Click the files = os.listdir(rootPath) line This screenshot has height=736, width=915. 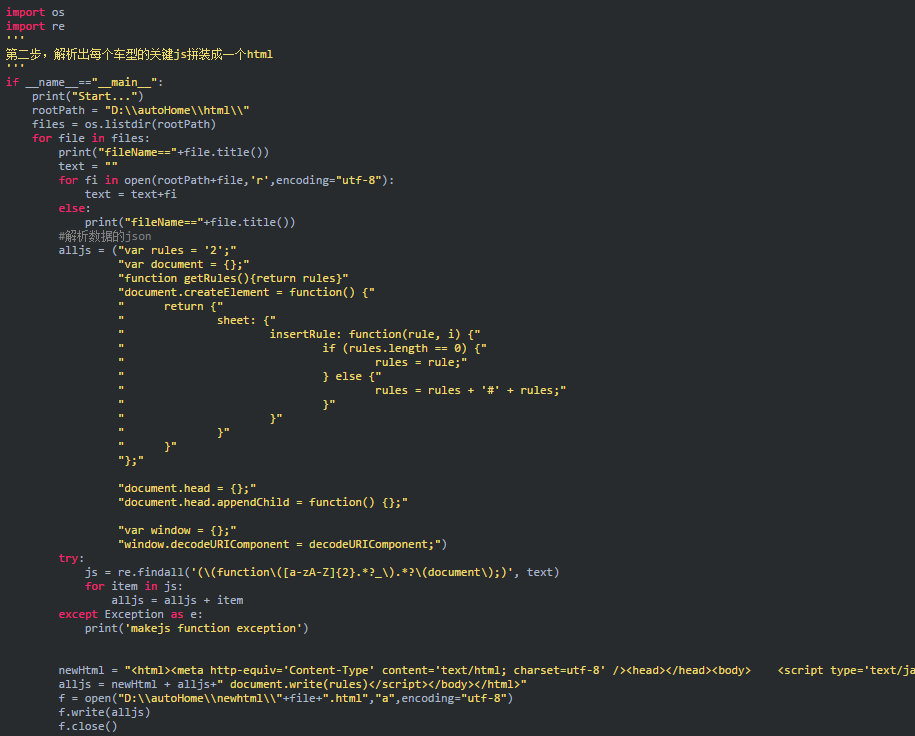click(x=124, y=124)
